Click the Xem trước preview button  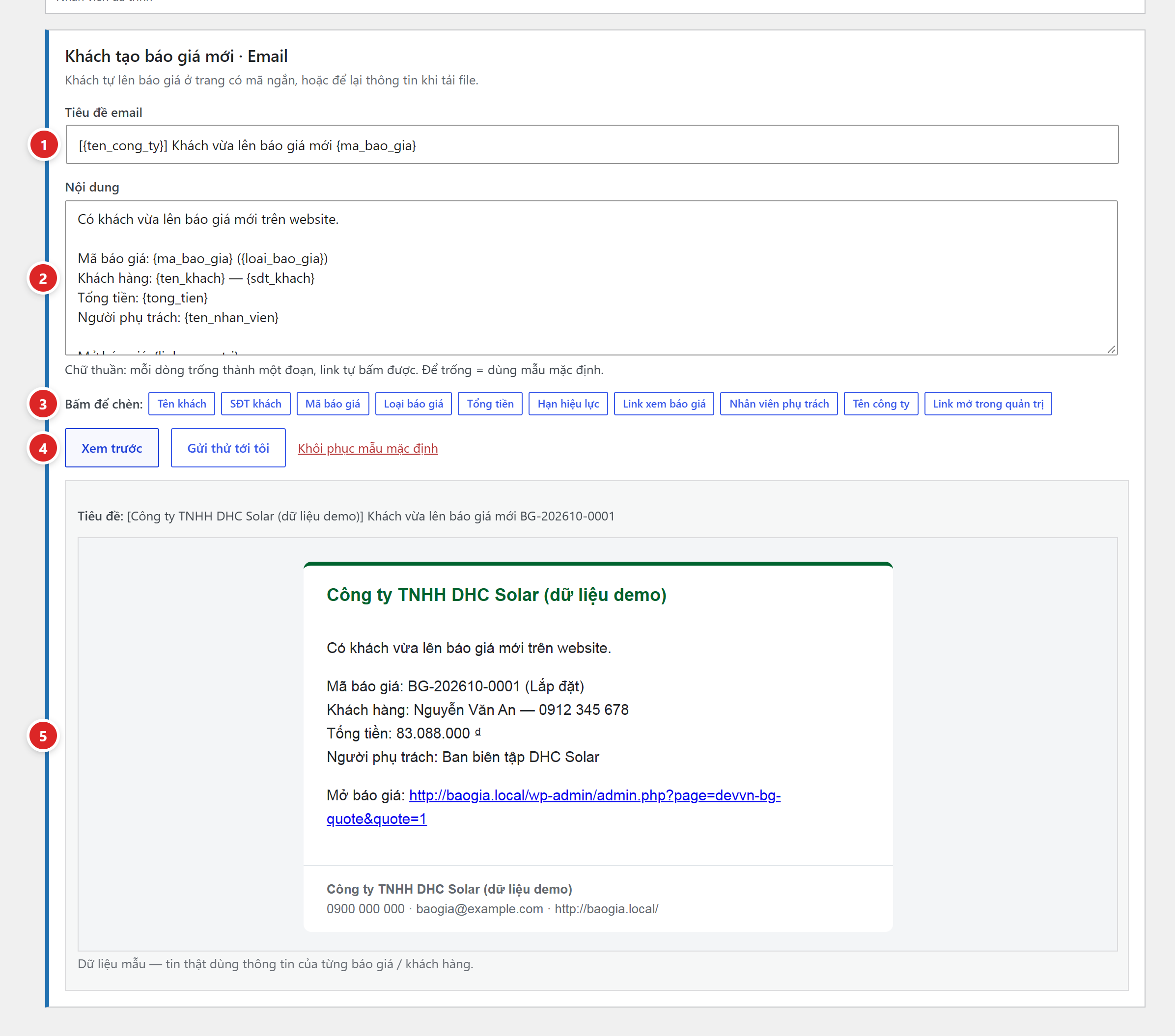112,448
